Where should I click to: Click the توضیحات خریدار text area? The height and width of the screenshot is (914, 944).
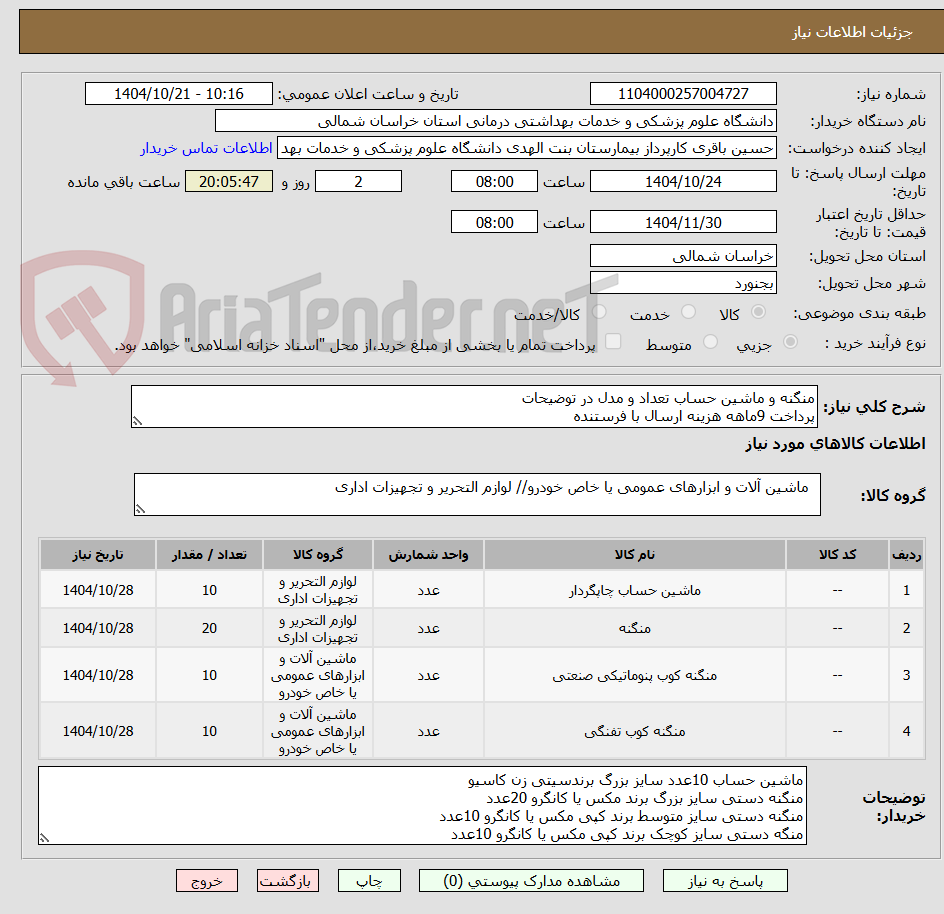pos(422,806)
